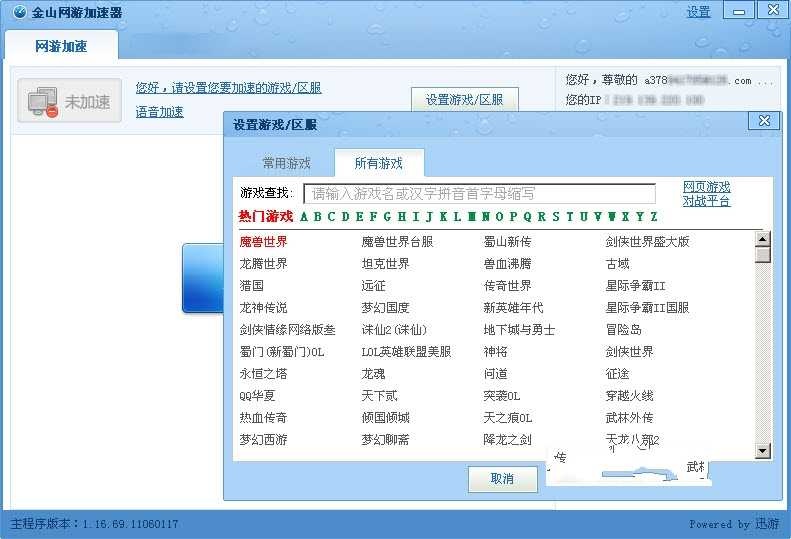Select 魔兽世界 from the game list
Image resolution: width=791 pixels, height=539 pixels.
click(263, 242)
